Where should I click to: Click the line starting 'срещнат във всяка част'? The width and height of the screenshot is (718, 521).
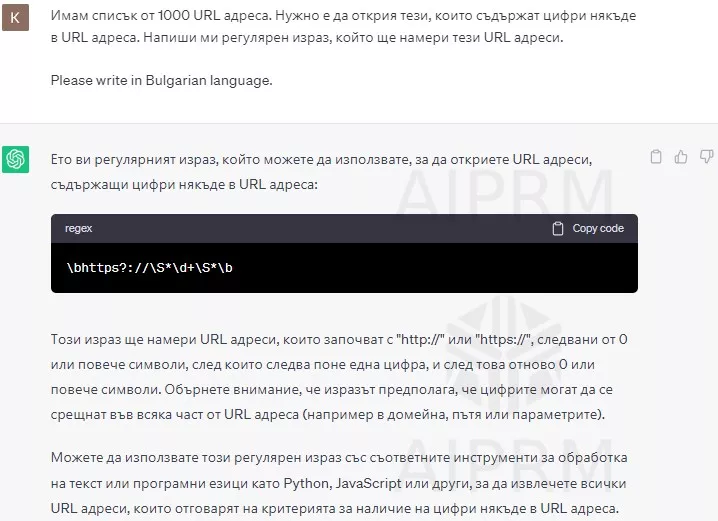[328, 414]
